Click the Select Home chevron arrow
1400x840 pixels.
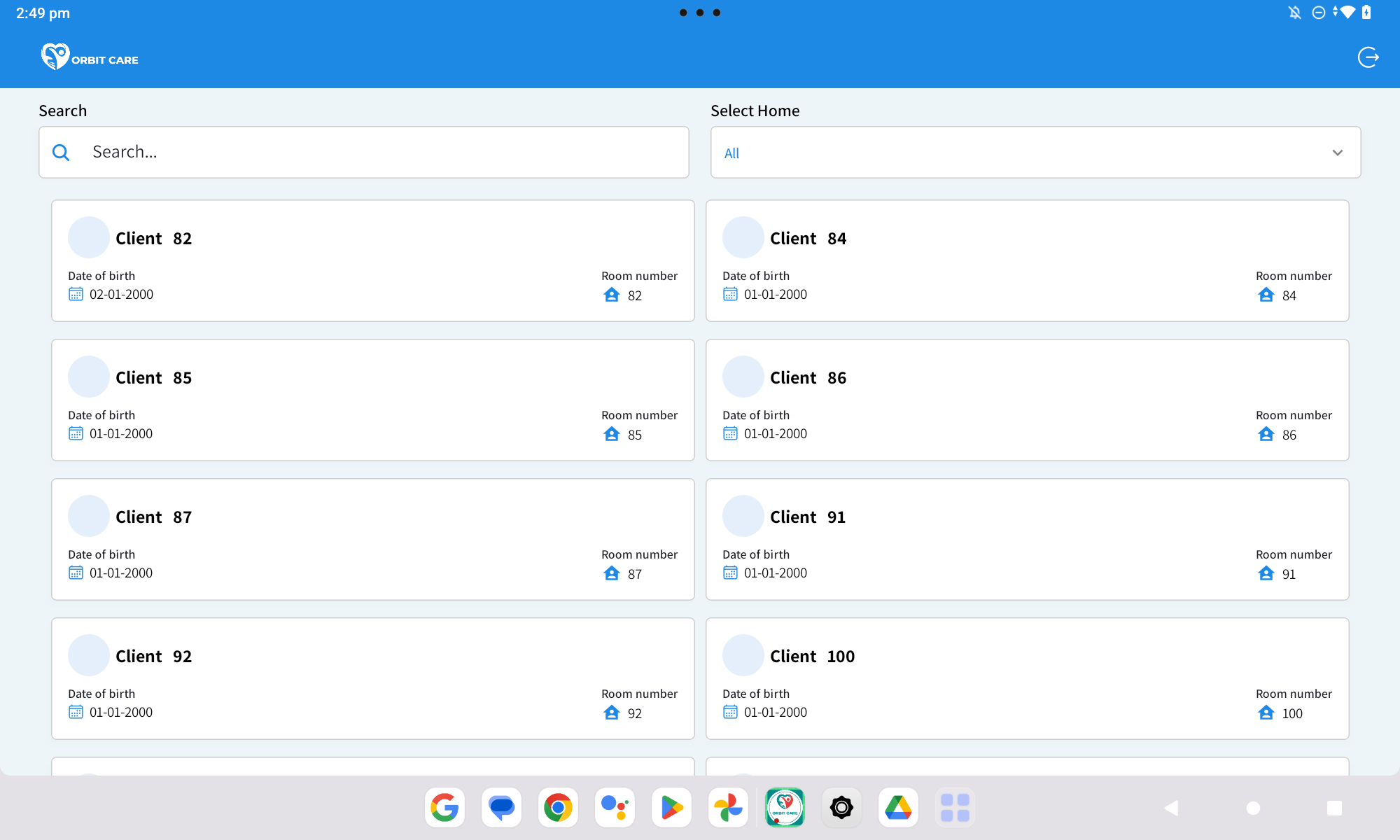point(1337,153)
